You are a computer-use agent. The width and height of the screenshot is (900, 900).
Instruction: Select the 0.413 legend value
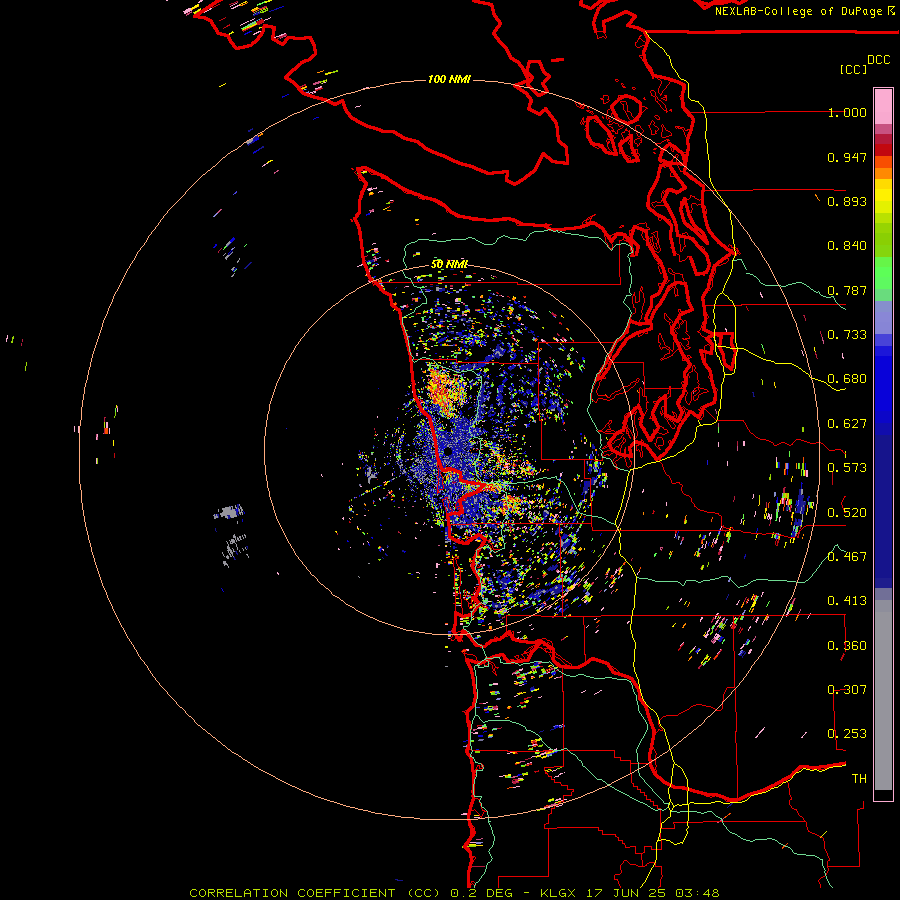pos(847,601)
